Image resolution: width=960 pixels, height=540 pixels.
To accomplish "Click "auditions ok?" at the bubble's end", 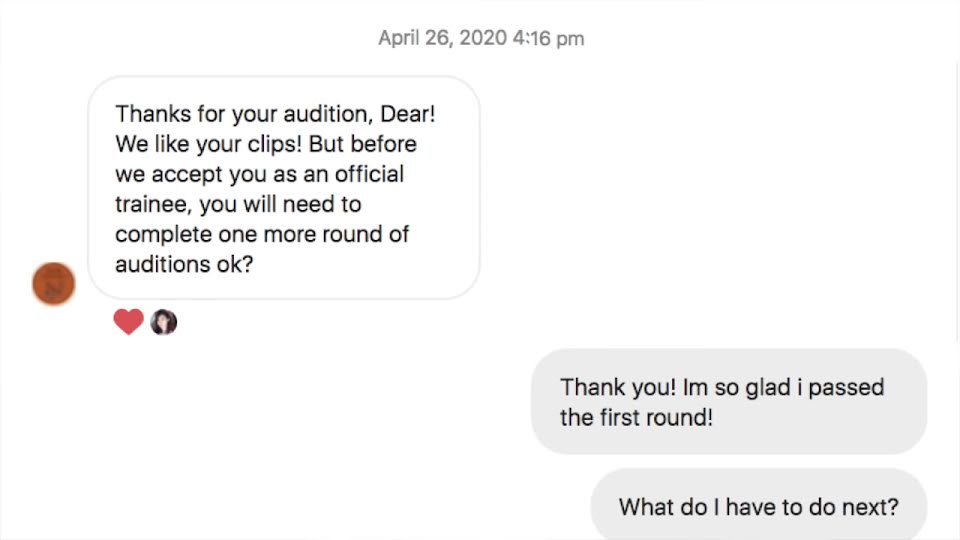I will pyautogui.click(x=183, y=265).
